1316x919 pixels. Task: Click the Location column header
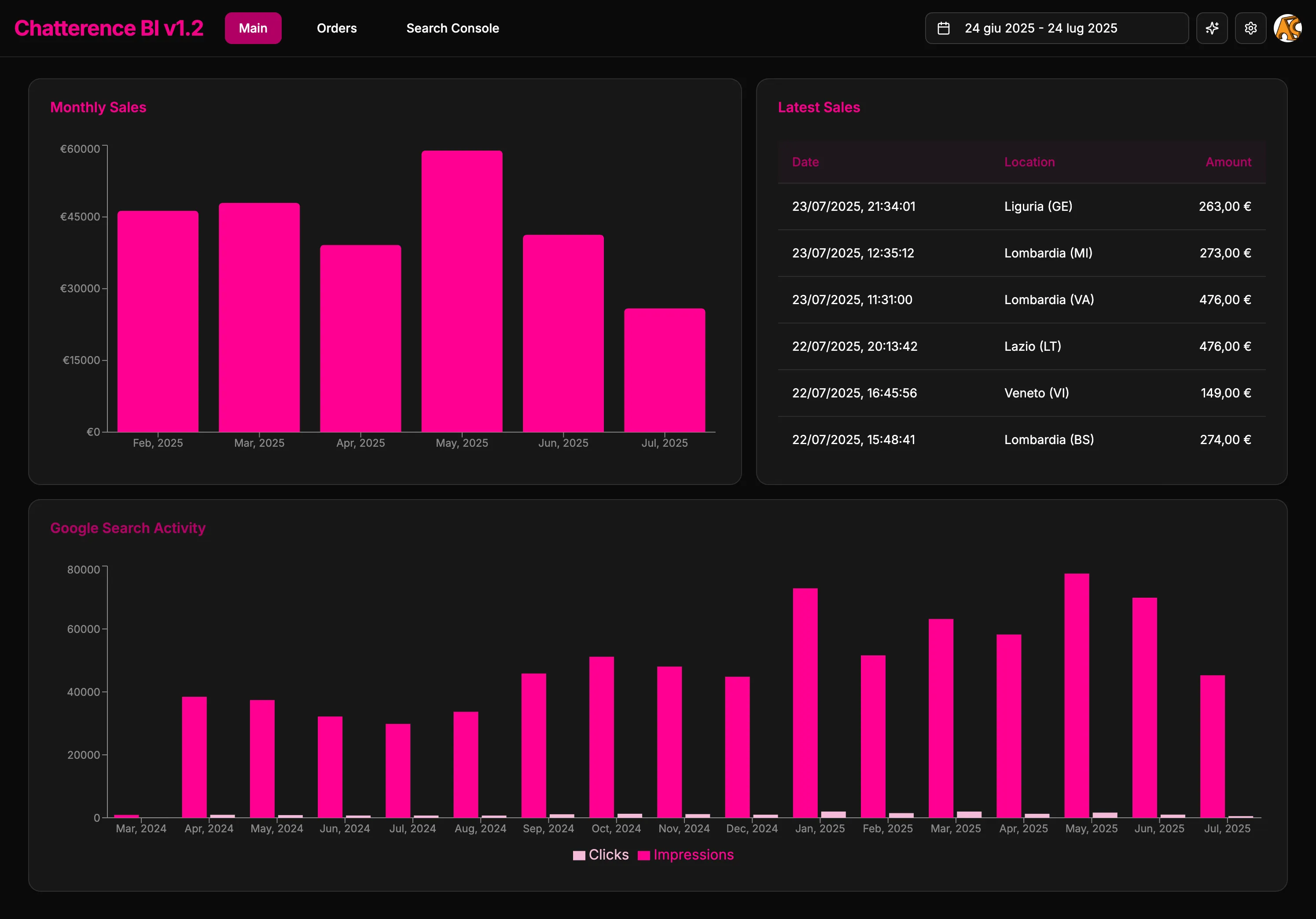tap(1029, 162)
